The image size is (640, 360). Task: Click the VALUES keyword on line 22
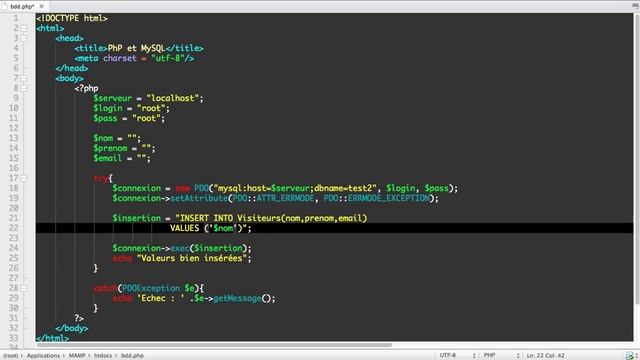point(184,228)
